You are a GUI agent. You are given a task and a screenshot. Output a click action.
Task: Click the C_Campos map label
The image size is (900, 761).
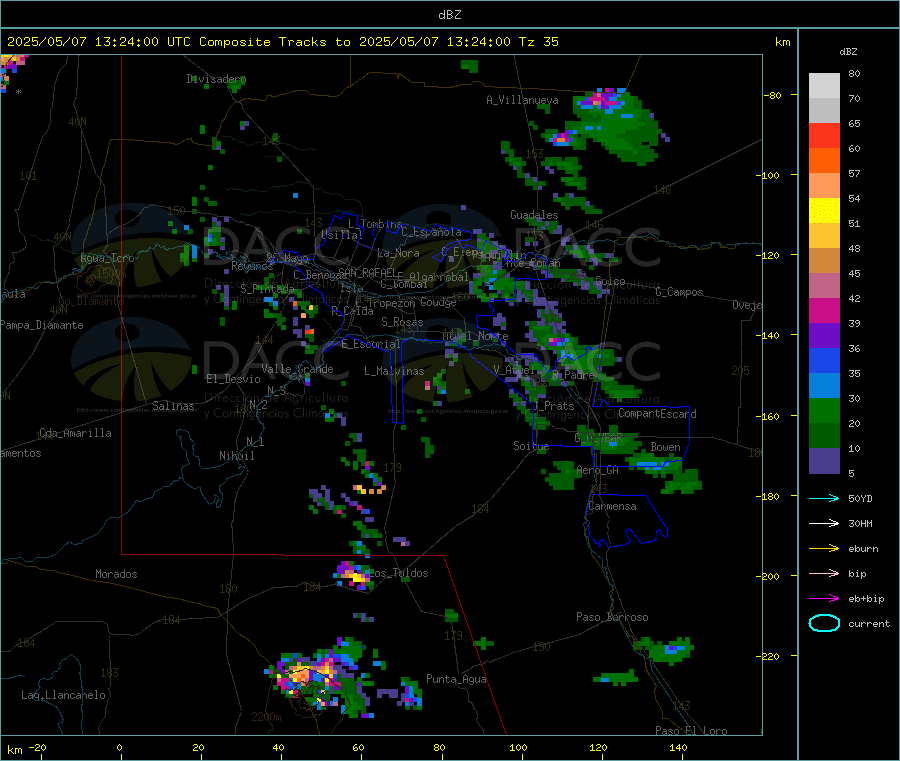pos(679,292)
